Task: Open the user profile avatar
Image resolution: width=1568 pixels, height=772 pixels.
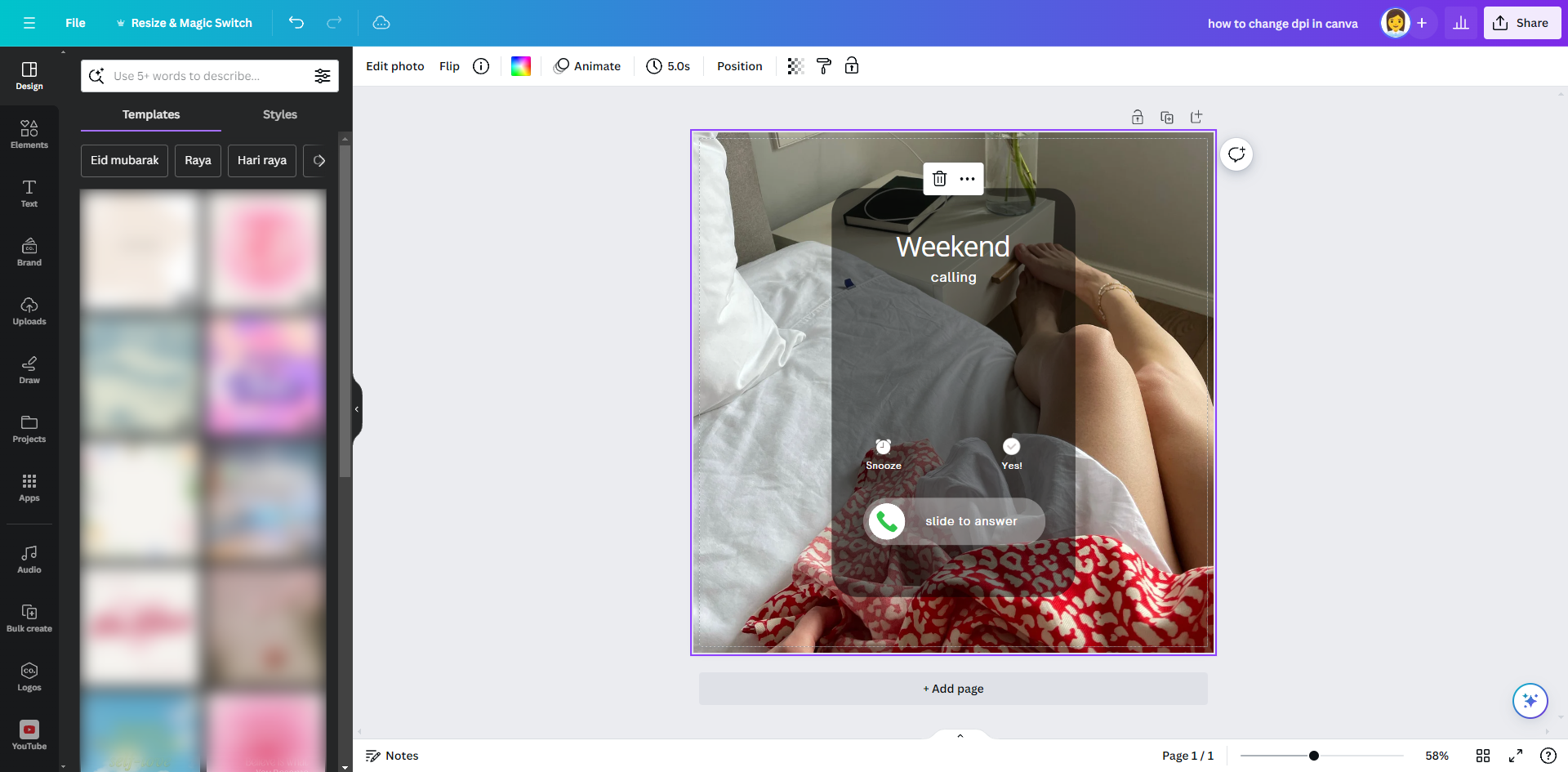Action: point(1395,23)
